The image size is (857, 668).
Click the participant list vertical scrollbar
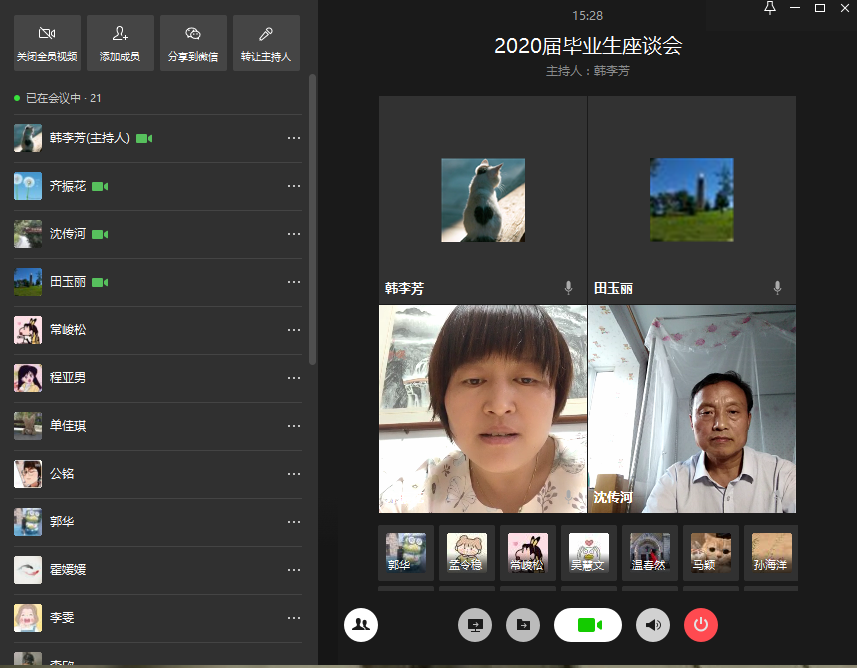(312, 220)
